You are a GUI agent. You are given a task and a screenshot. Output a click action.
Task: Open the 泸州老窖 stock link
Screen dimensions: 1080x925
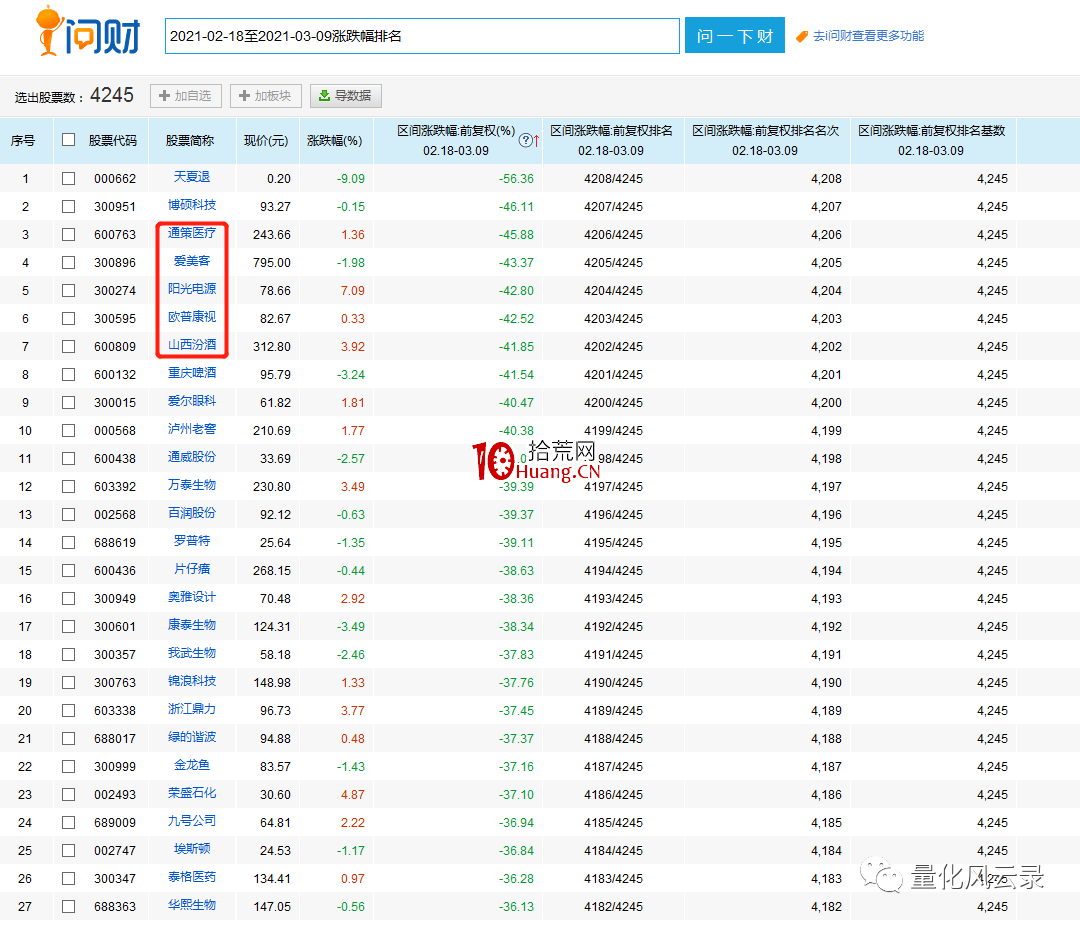[x=192, y=429]
